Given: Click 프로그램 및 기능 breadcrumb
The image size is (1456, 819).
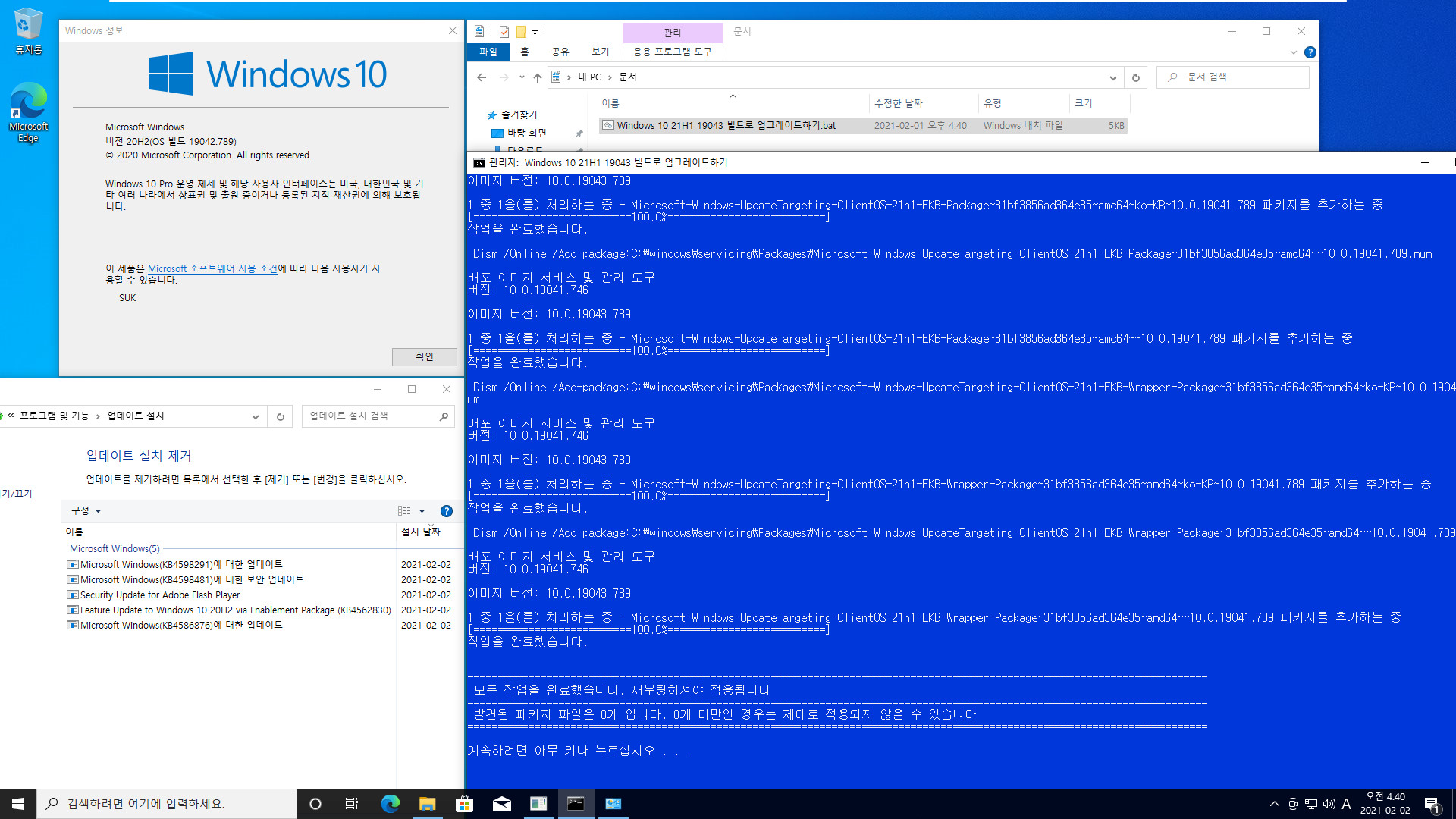Looking at the screenshot, I should coord(54,416).
